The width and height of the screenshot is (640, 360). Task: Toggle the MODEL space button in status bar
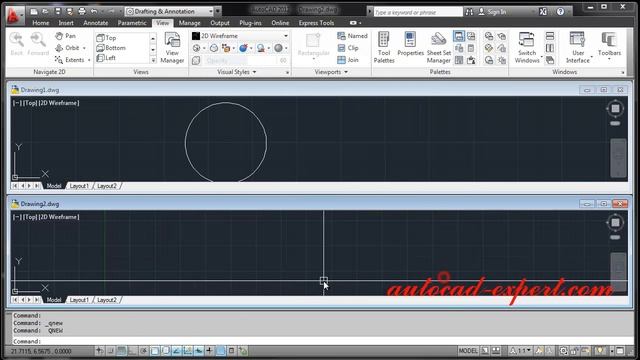[468, 351]
